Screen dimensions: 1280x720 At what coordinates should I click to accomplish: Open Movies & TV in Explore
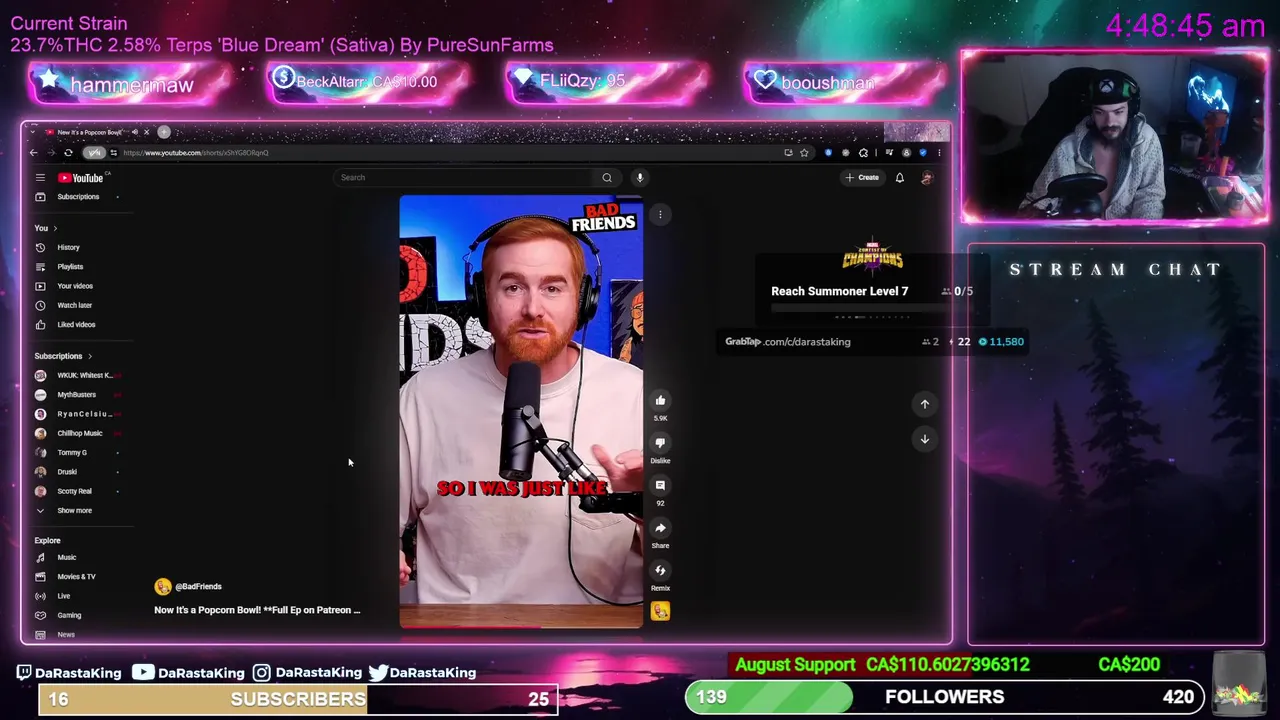point(77,577)
